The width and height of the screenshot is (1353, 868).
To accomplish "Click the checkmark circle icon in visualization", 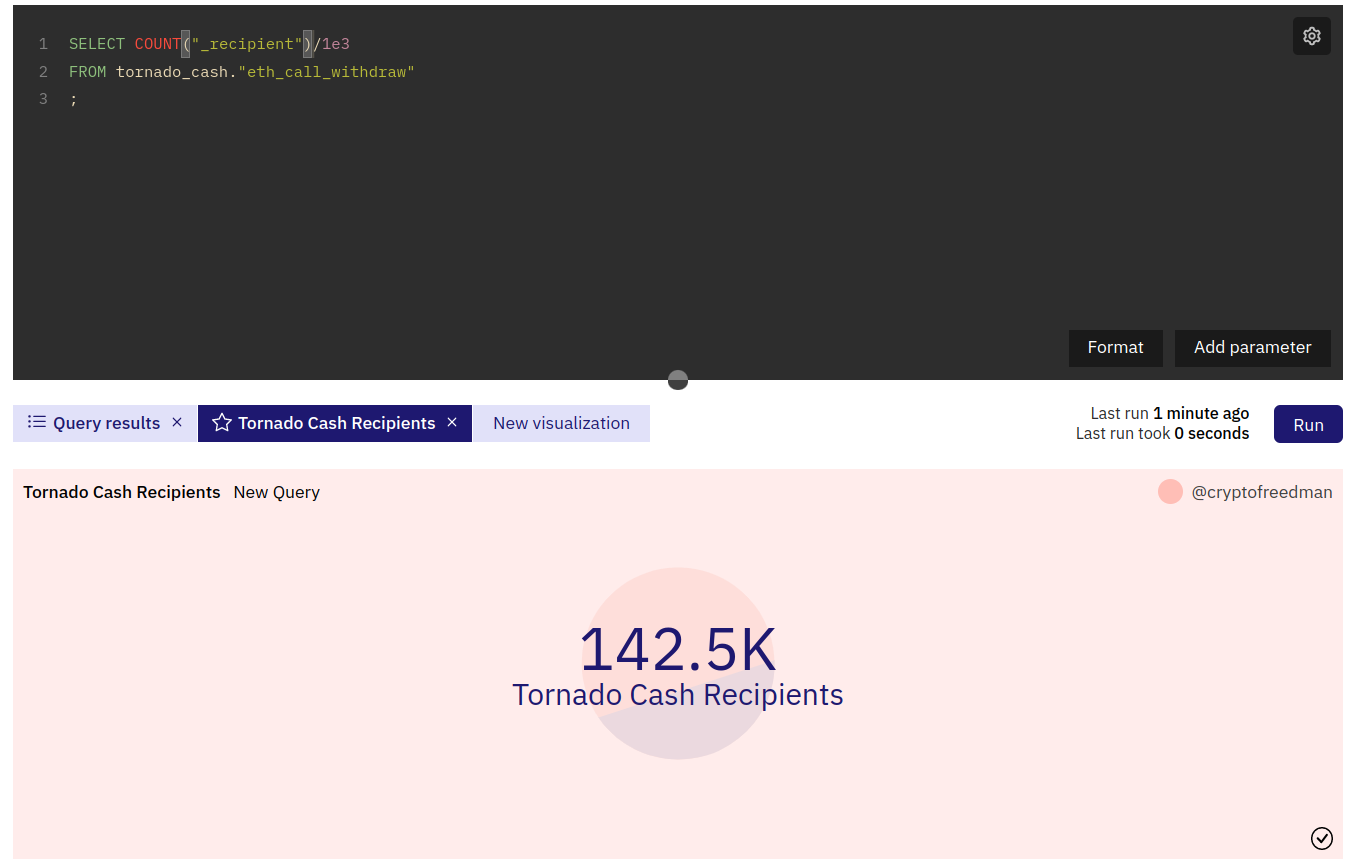I will 1321,837.
